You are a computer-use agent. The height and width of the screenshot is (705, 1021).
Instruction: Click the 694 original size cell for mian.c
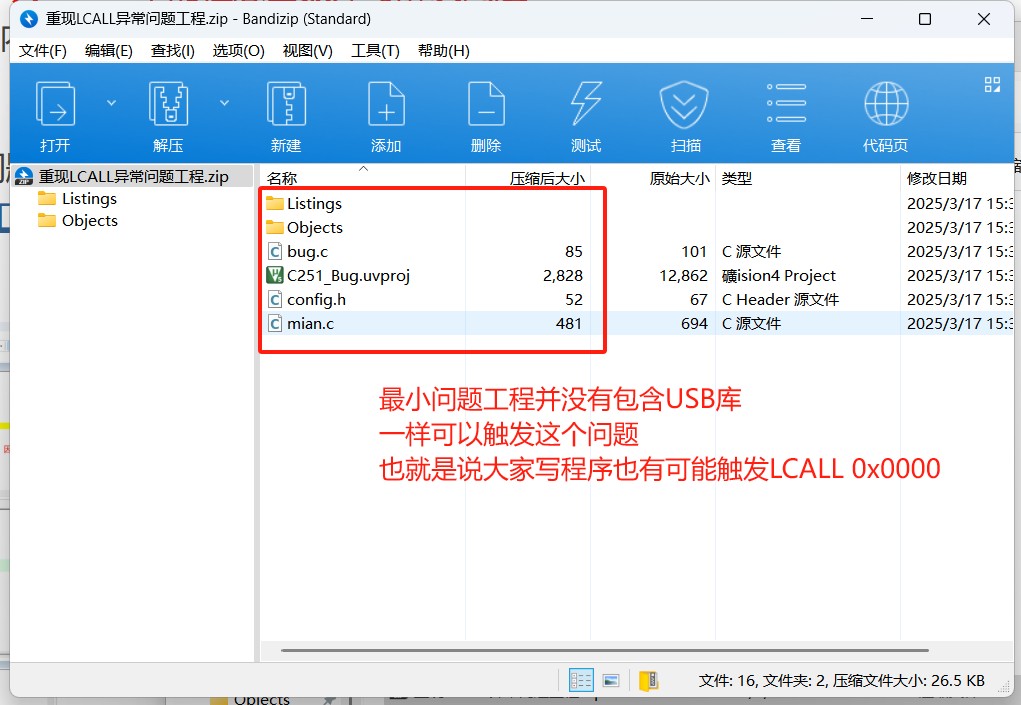coord(694,324)
